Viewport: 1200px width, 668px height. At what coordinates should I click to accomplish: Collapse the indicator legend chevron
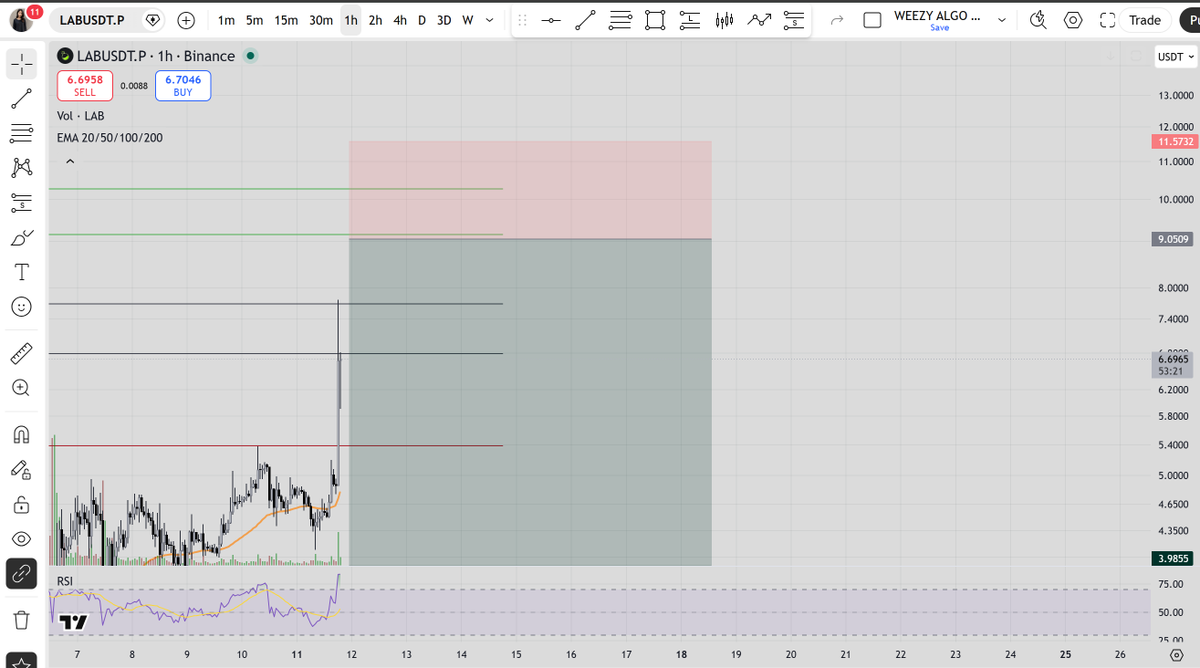point(70,161)
